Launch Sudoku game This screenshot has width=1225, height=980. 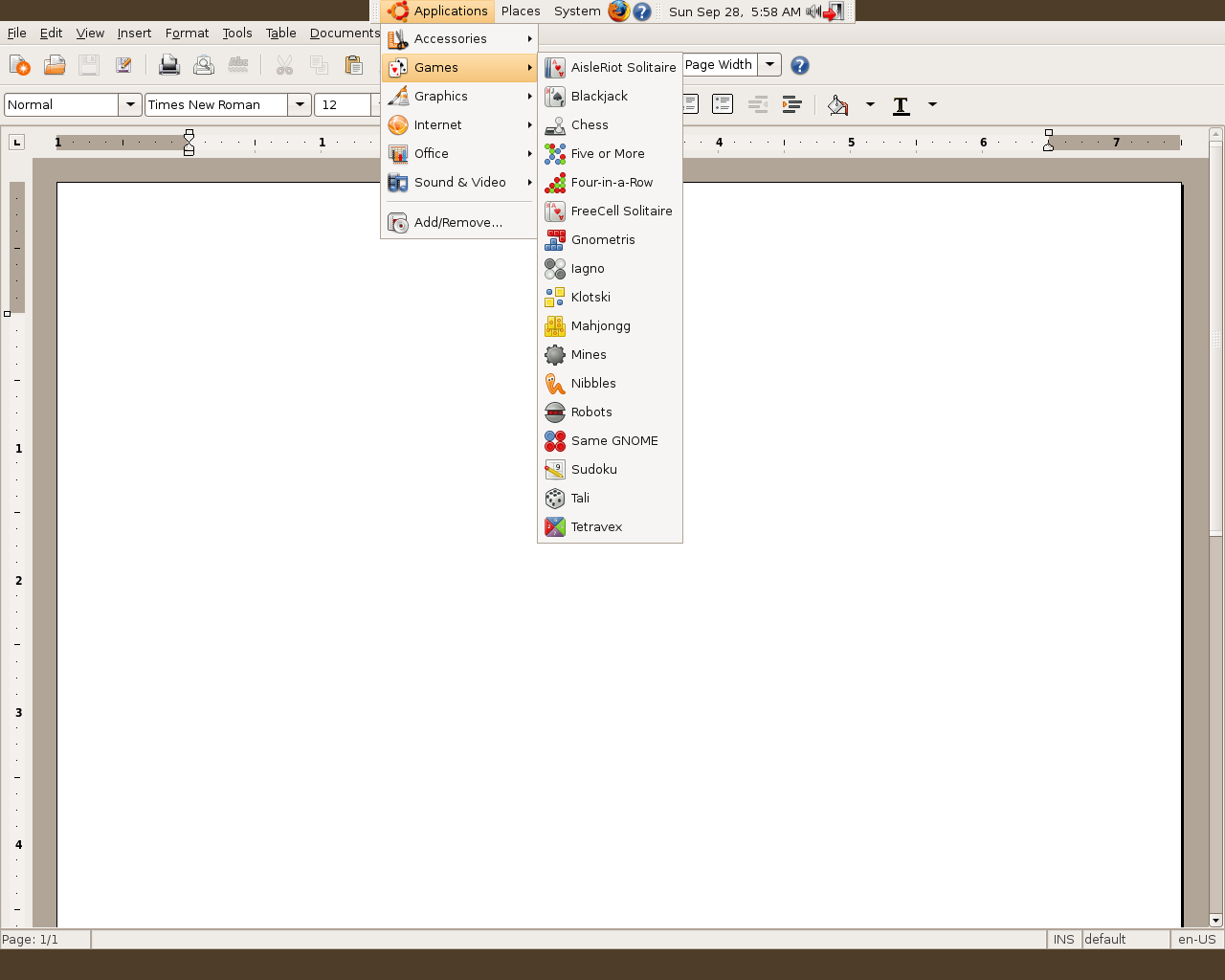610,469
